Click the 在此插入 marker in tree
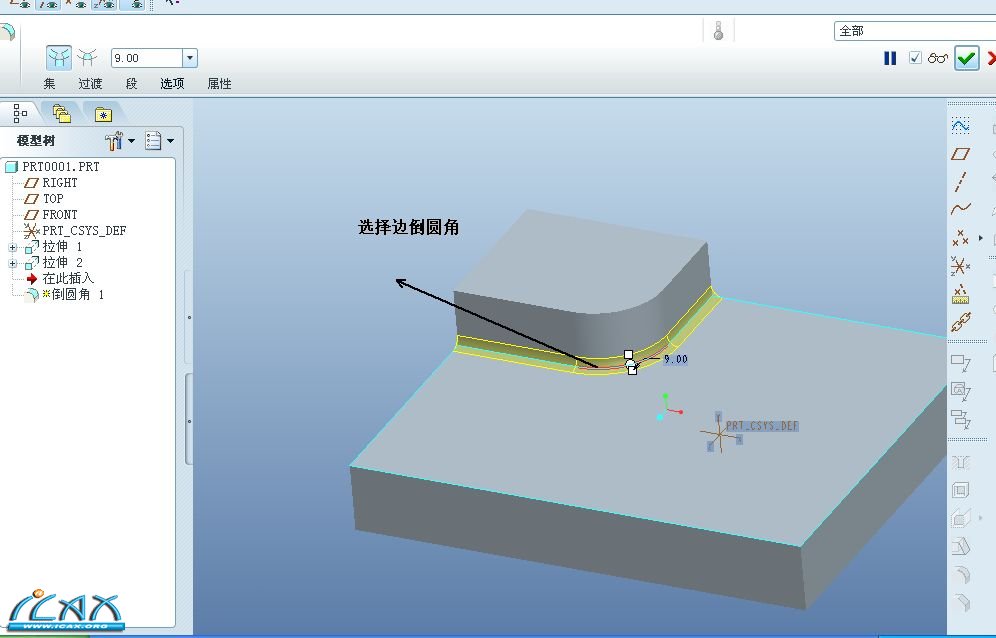 68,279
